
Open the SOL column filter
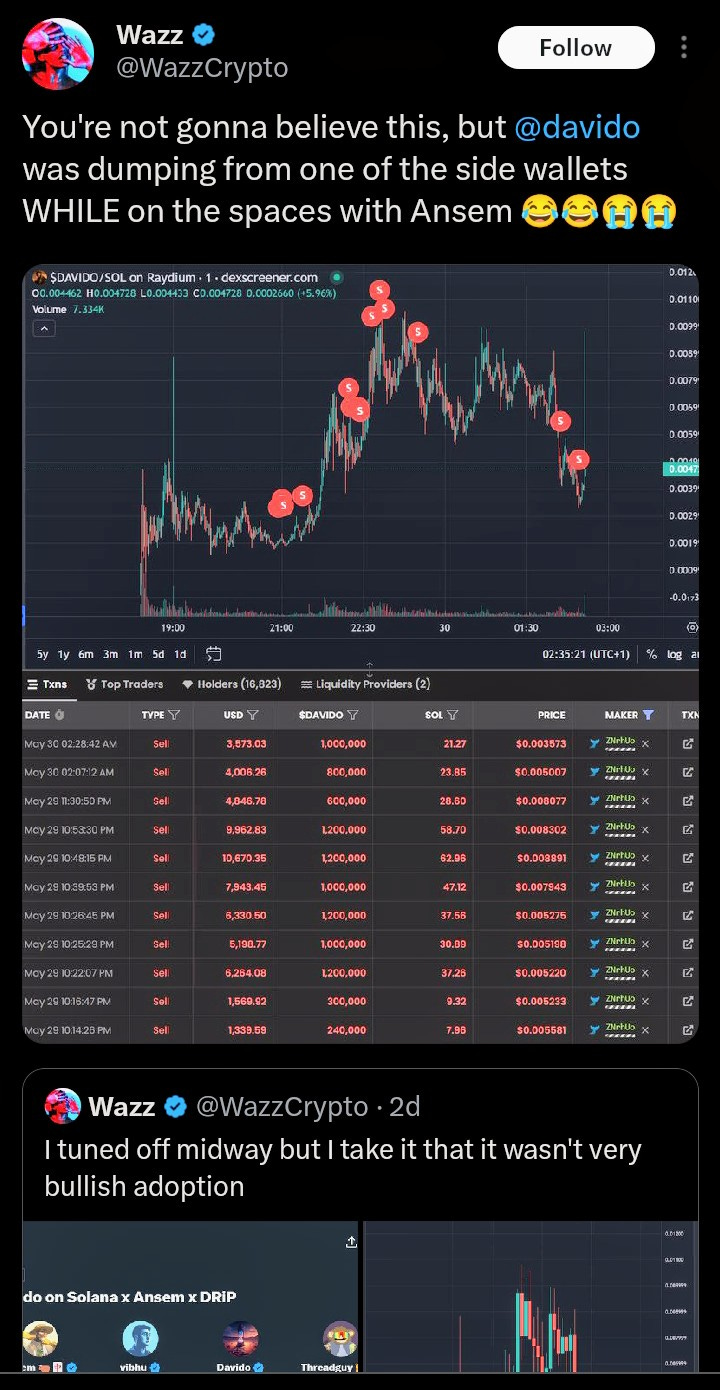pos(453,715)
